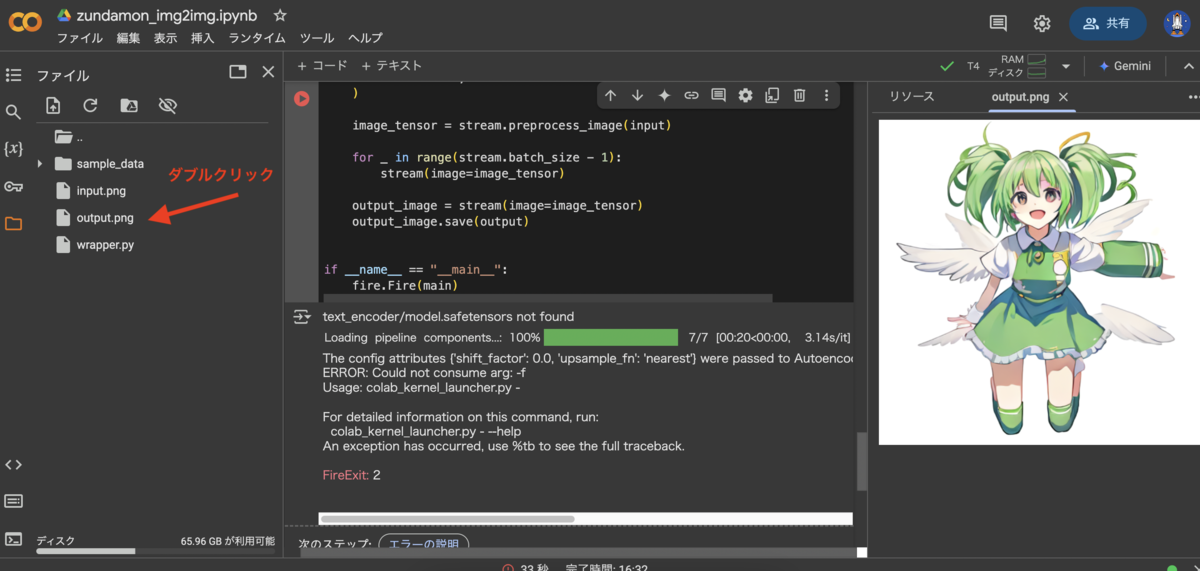
Task: Click the notebook title zundamon_img2img.ipynb
Action: 167,16
